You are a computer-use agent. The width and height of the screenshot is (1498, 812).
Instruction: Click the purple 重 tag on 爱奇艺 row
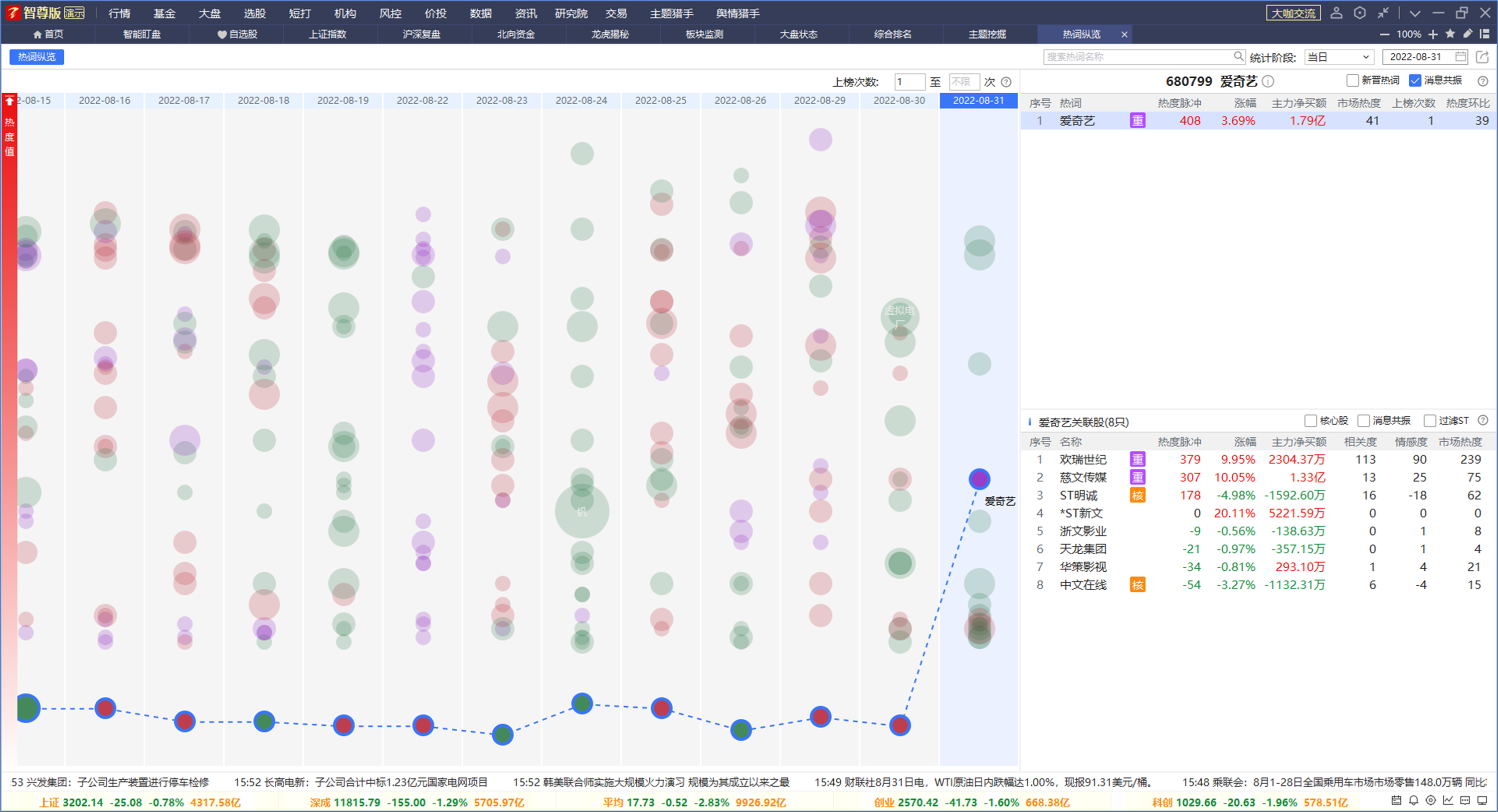pyautogui.click(x=1137, y=120)
